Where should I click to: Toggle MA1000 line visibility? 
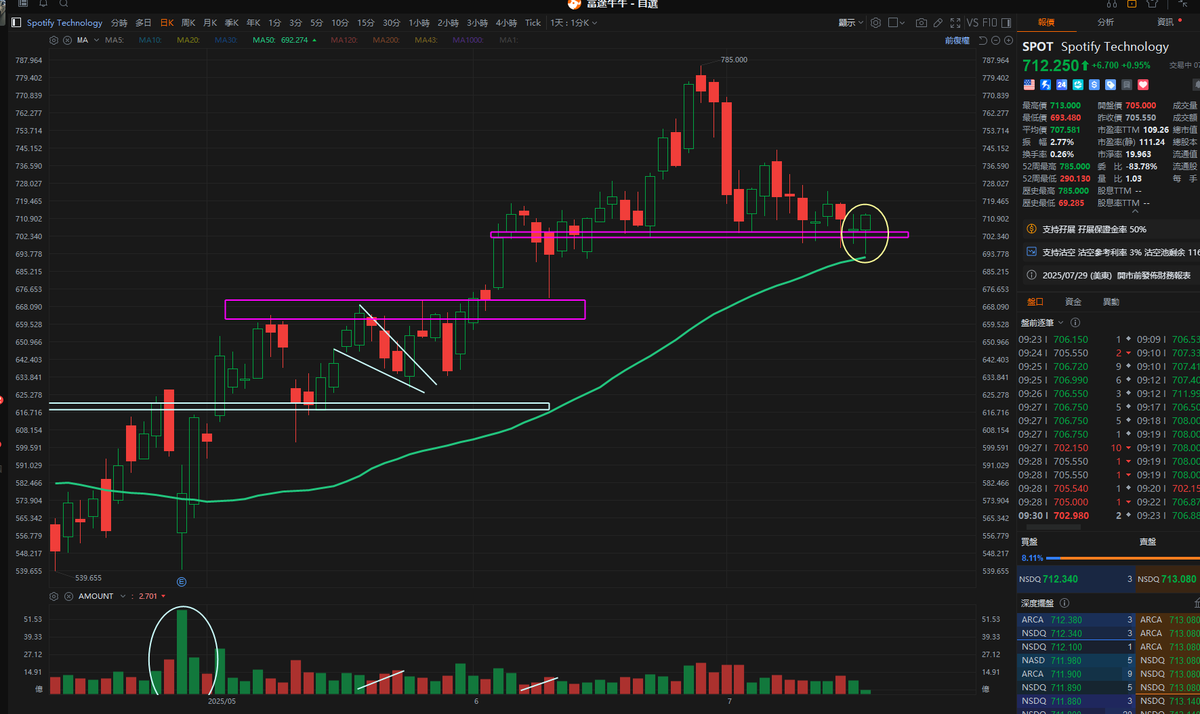pyautogui.click(x=470, y=40)
